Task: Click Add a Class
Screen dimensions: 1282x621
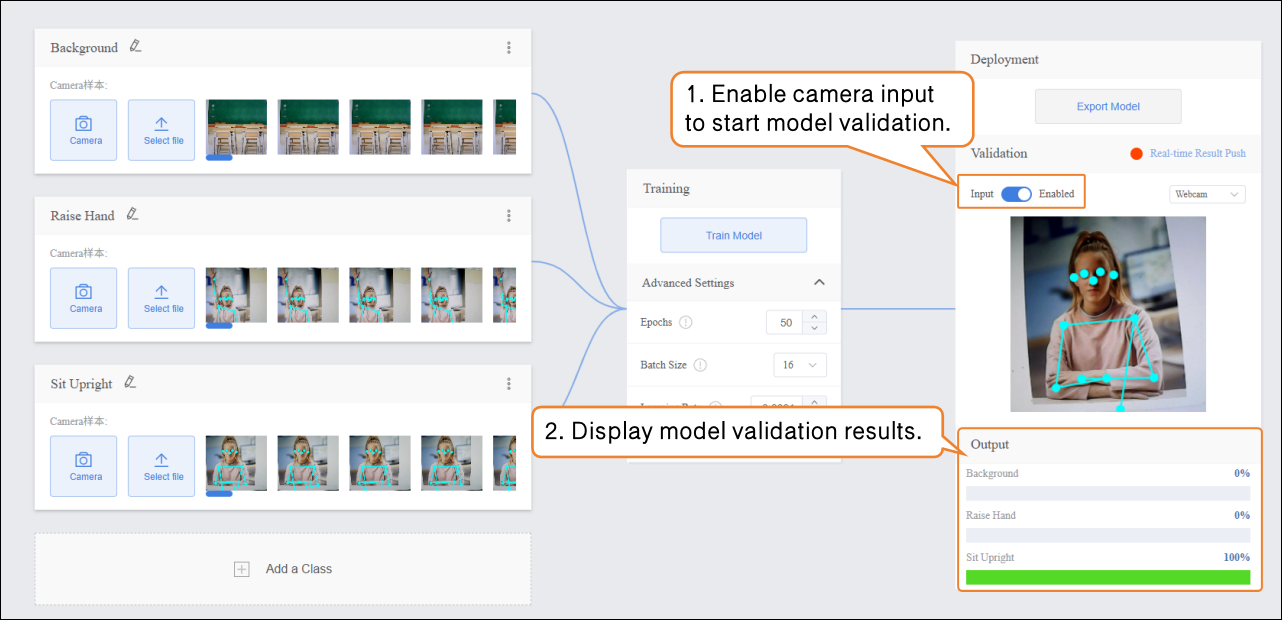Action: point(284,569)
